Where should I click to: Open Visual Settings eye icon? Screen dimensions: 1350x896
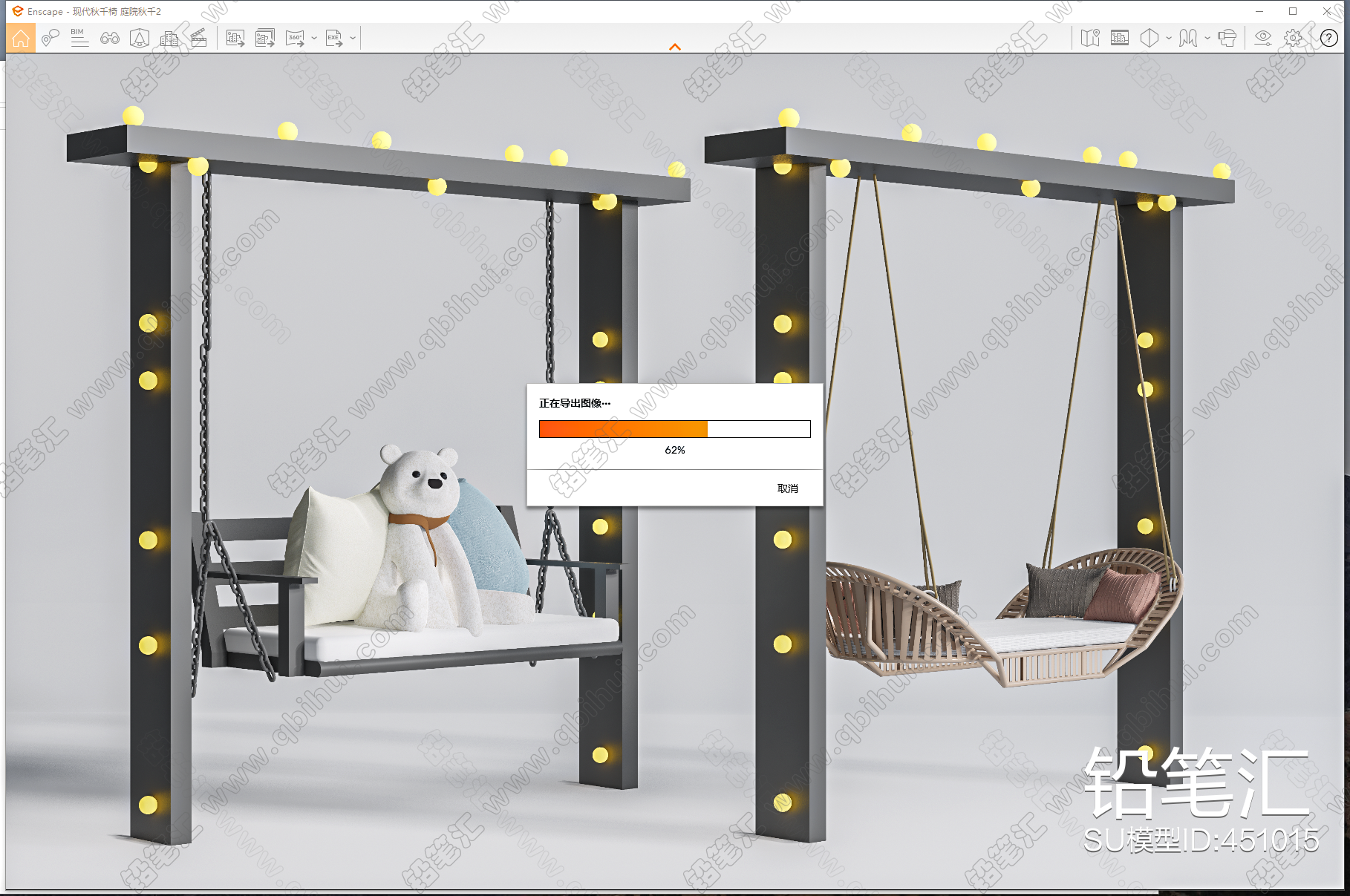click(1263, 38)
